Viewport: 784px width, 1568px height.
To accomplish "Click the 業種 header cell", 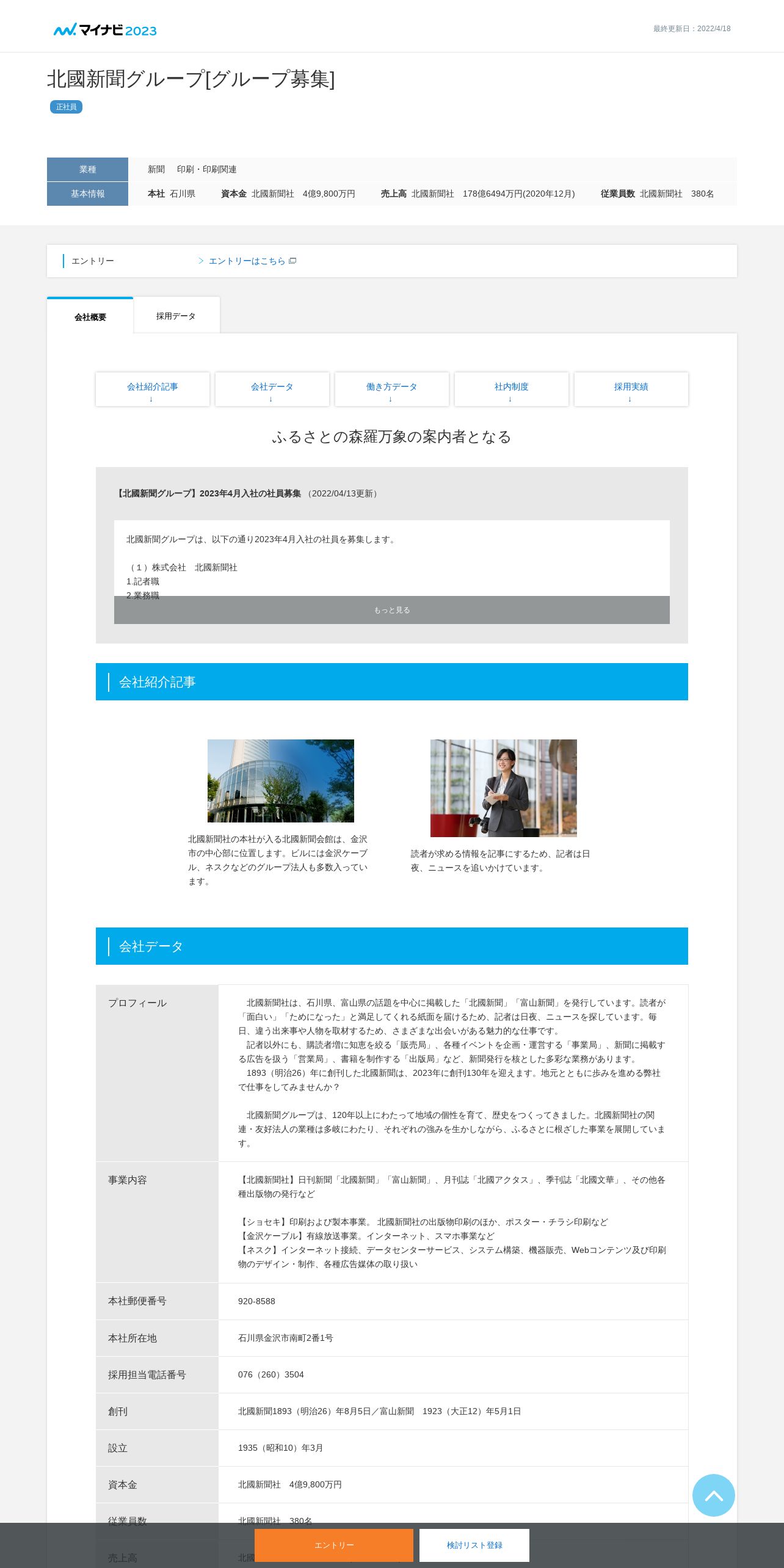I will (87, 169).
